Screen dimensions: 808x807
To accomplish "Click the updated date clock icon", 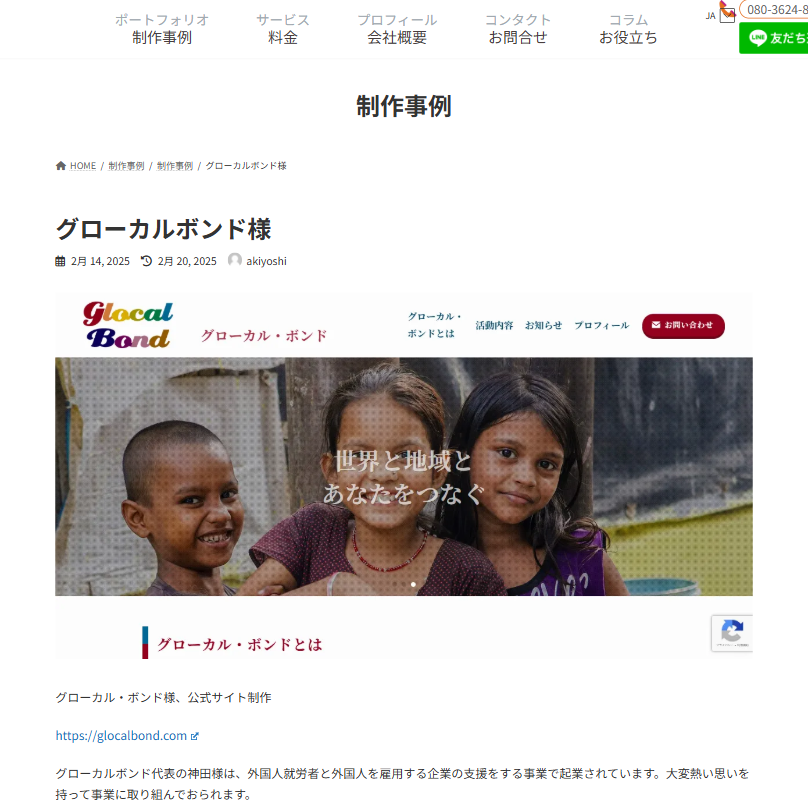I will point(147,261).
